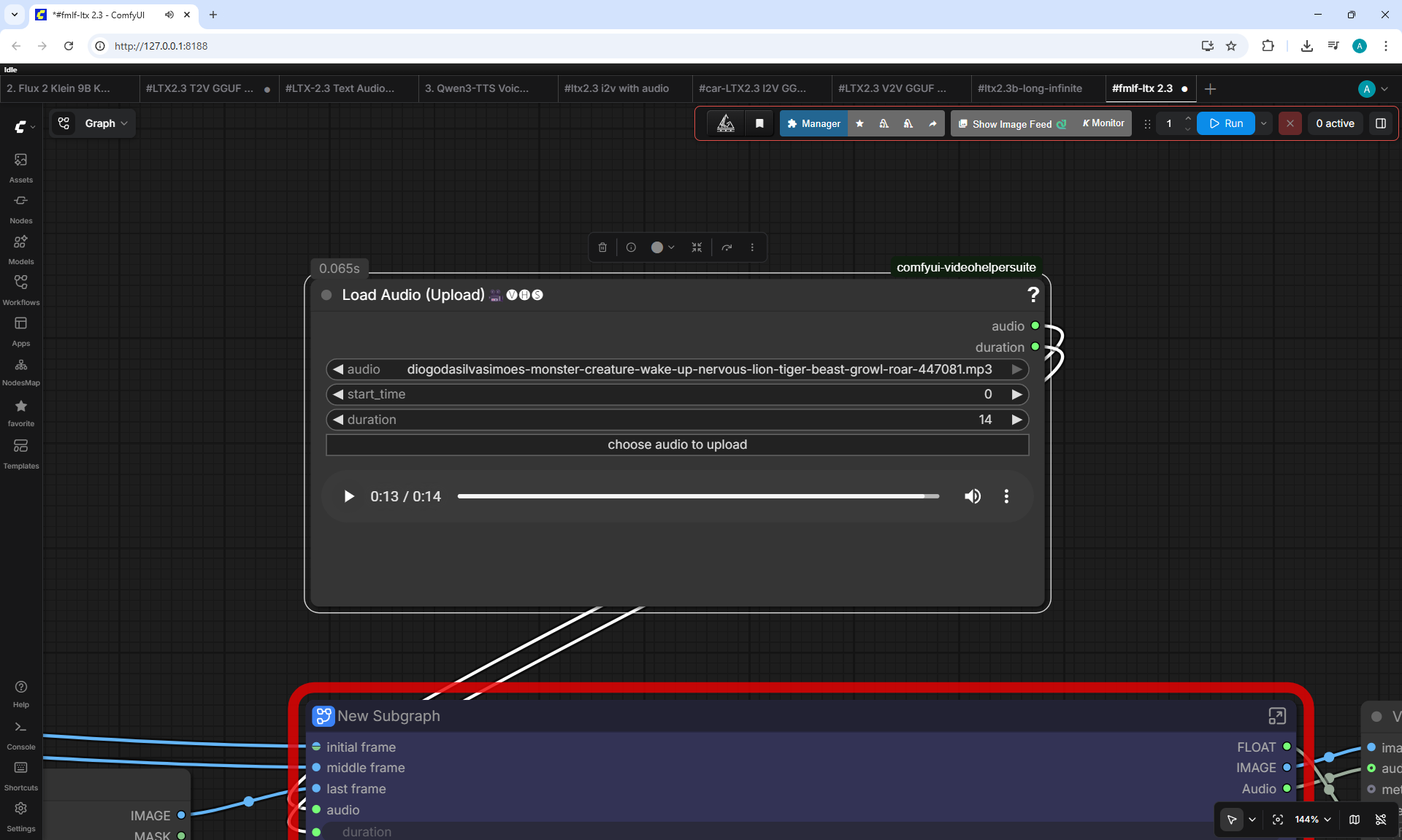Click the audio playback progress bar
The image size is (1402, 840).
click(x=698, y=496)
